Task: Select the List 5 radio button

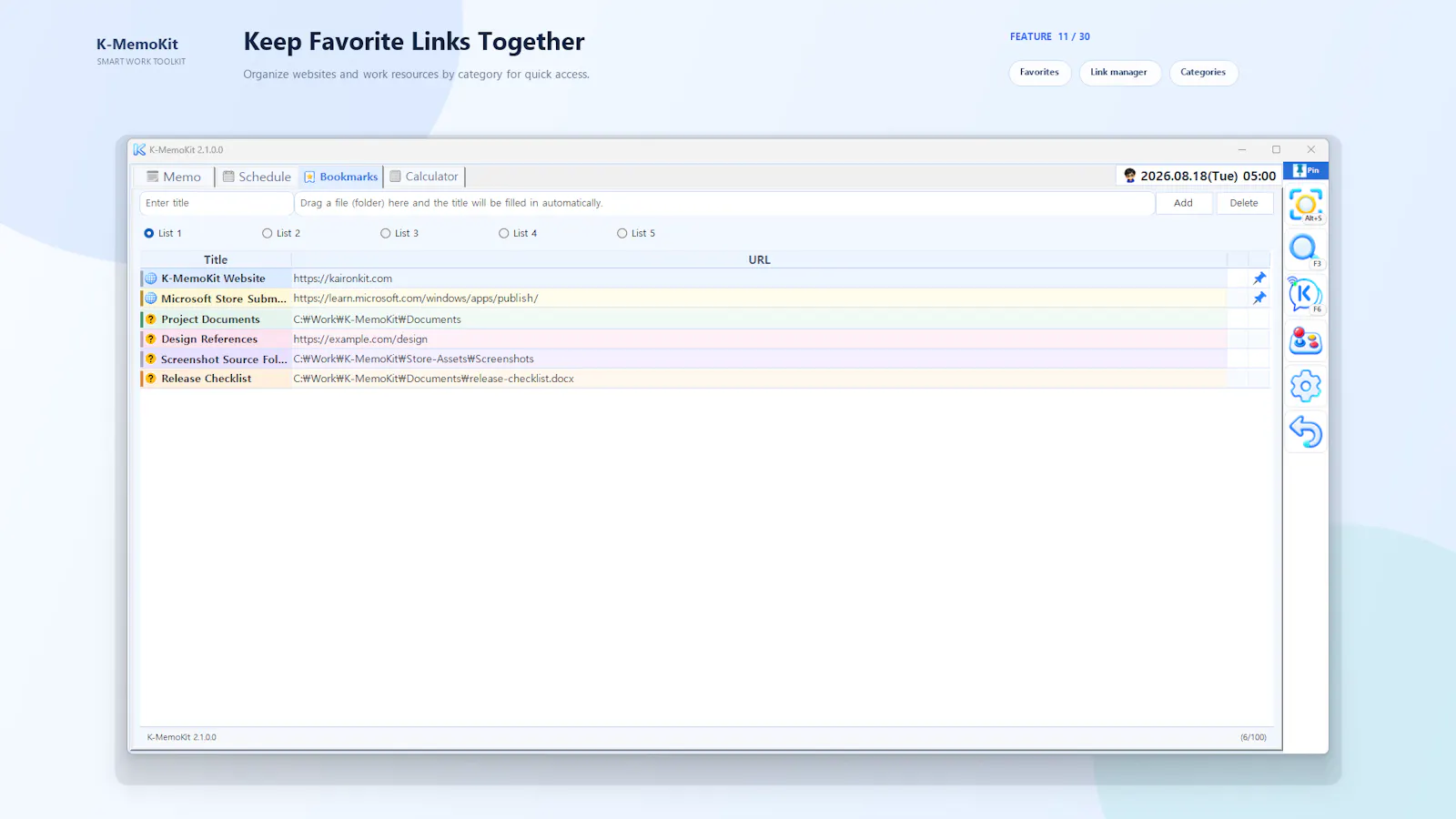Action: pos(622,233)
